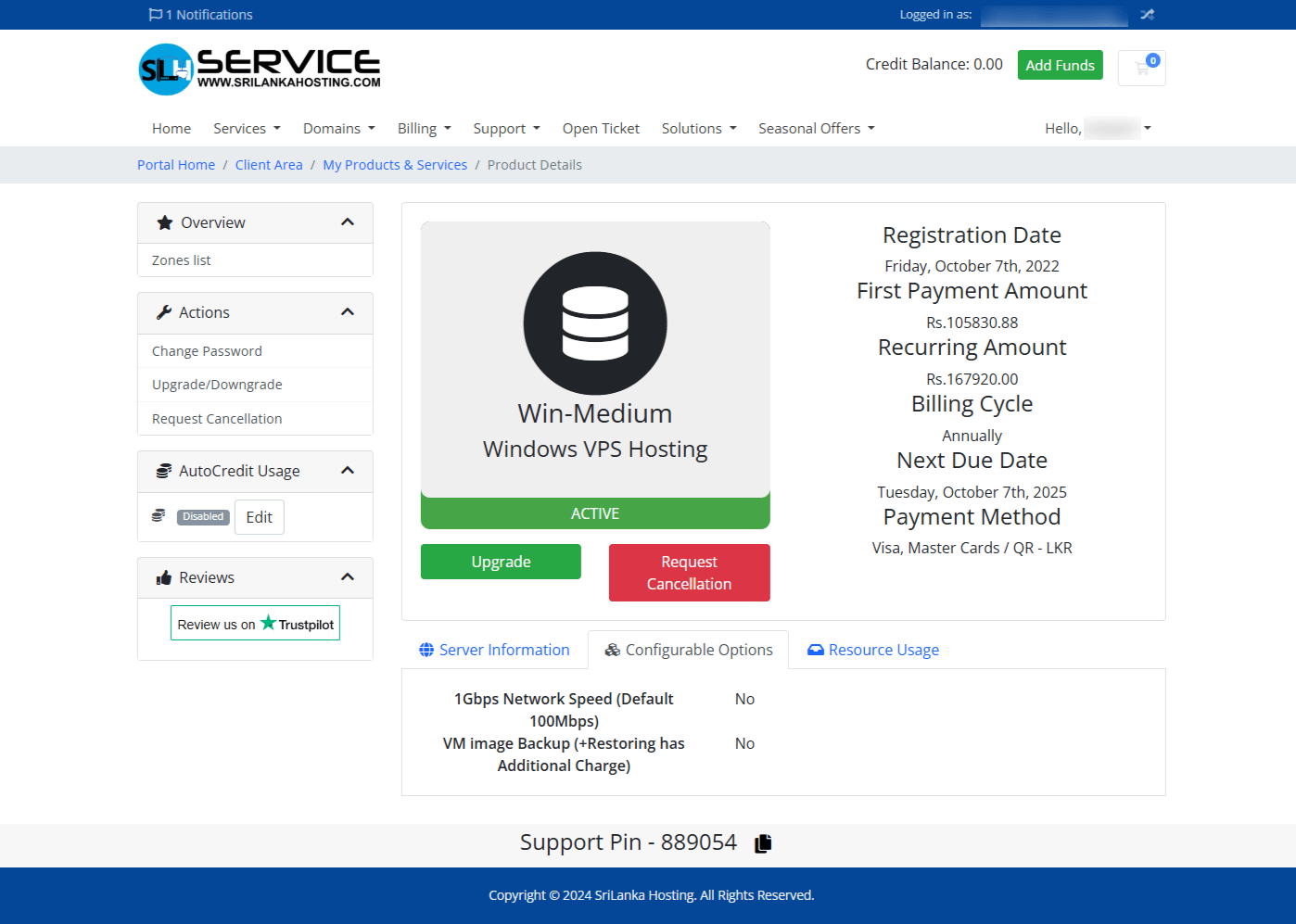The height and width of the screenshot is (924, 1296).
Task: Click the Support Pin - 889054 text
Action: click(629, 842)
